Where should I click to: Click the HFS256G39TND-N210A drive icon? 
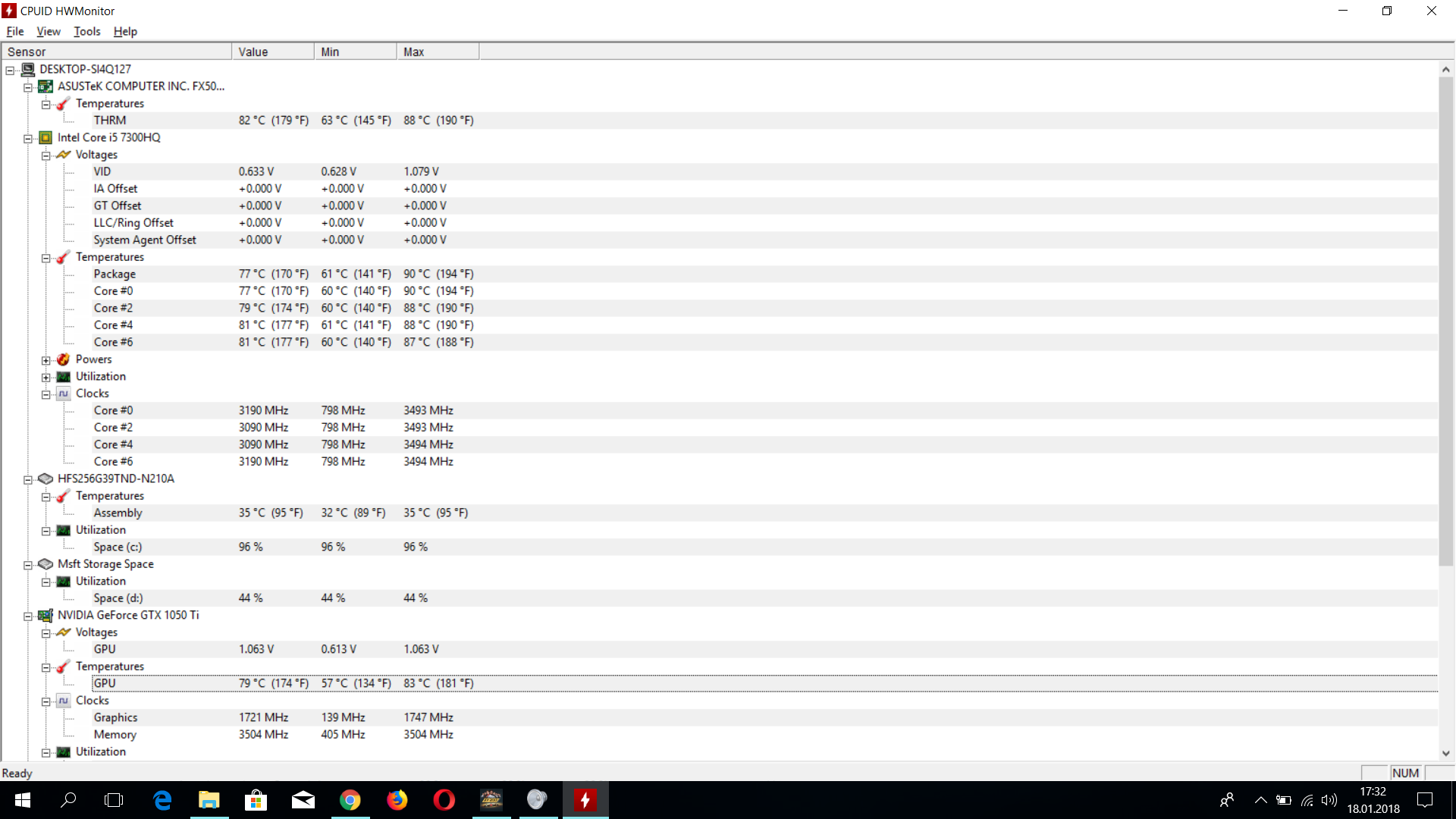pos(45,479)
